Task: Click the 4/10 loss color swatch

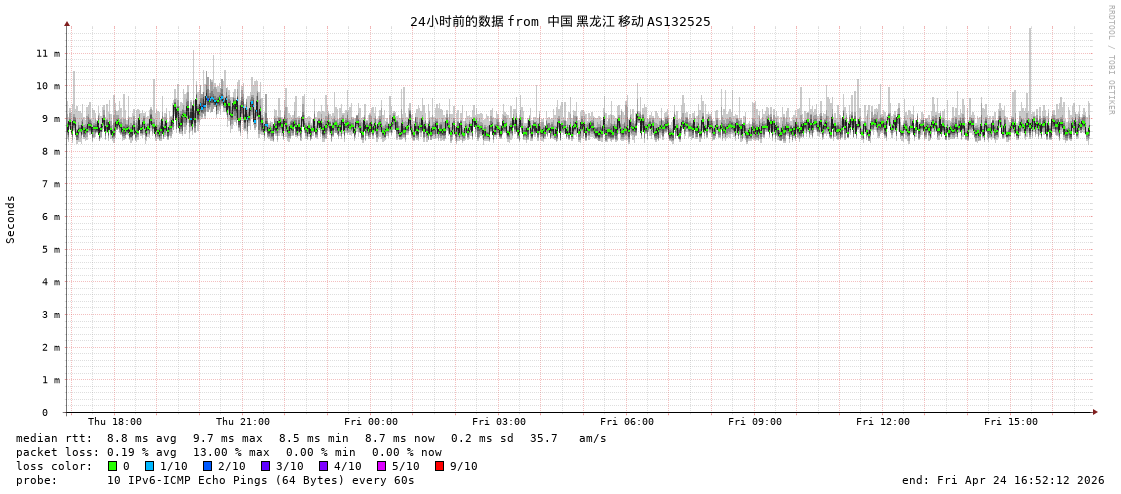Action: tap(324, 466)
